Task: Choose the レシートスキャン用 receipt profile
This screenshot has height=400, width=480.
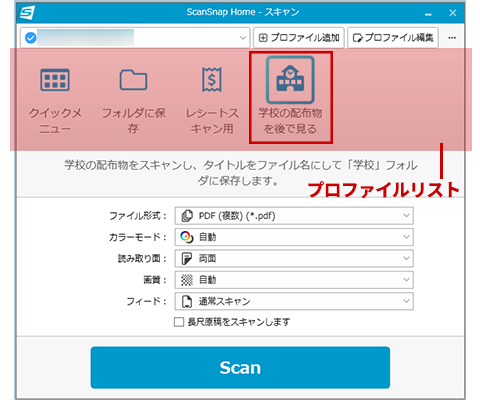Action: click(212, 79)
